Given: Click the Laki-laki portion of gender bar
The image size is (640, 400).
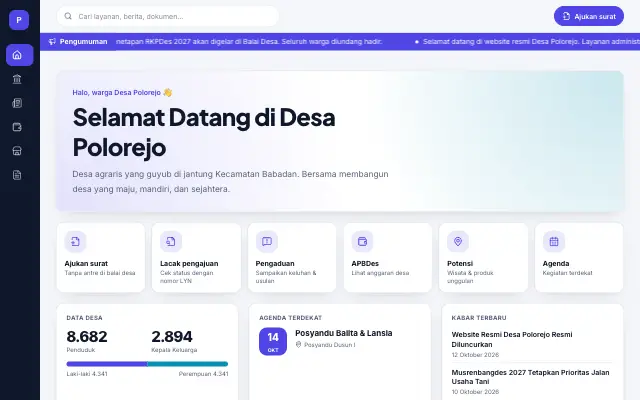Looking at the screenshot, I should pos(107,364).
